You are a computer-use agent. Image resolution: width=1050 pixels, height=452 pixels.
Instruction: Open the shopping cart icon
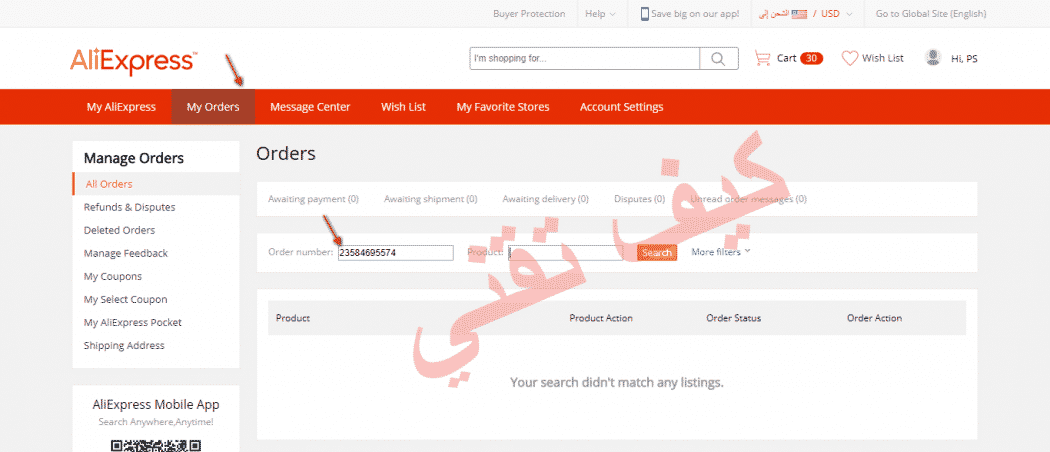762,58
